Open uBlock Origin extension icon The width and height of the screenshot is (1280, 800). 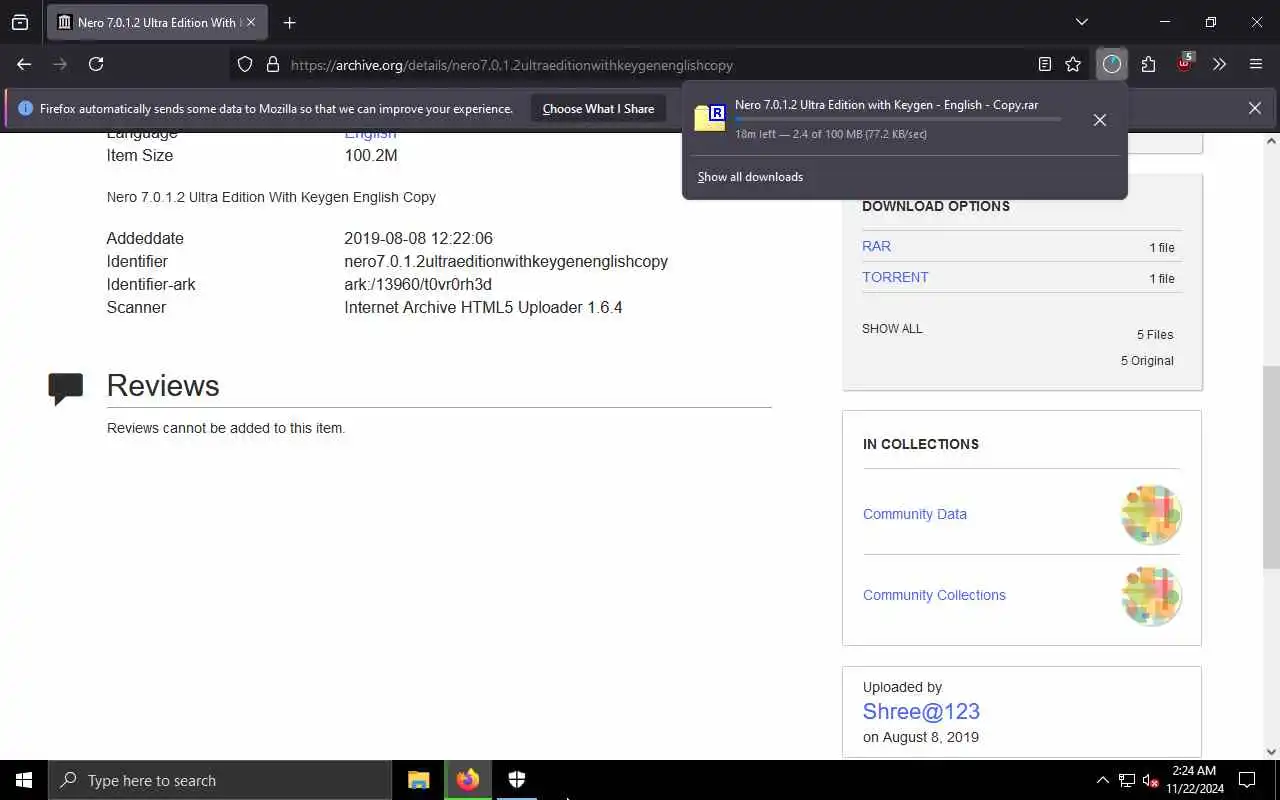1184,63
